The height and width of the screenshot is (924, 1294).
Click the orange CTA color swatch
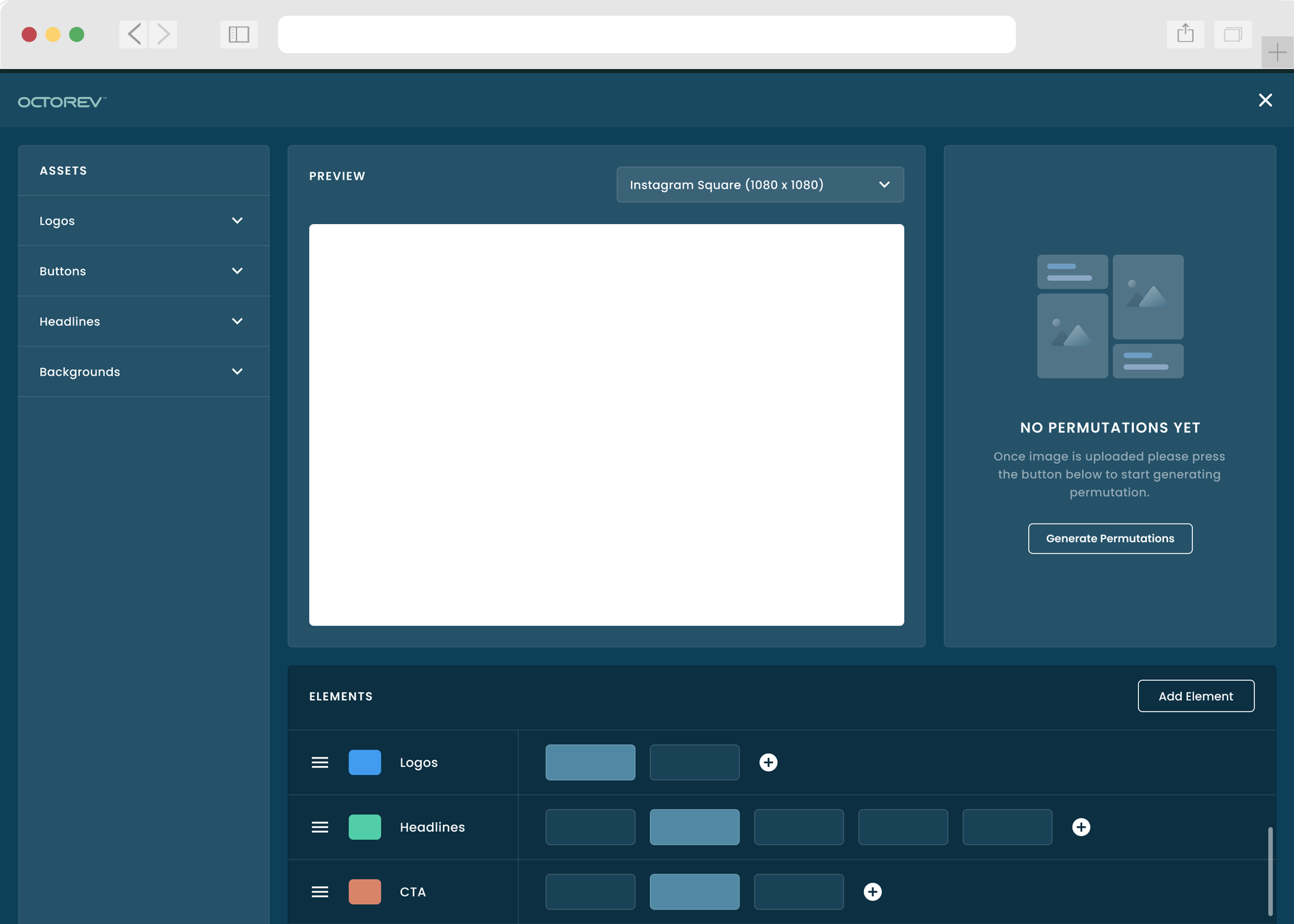point(364,892)
